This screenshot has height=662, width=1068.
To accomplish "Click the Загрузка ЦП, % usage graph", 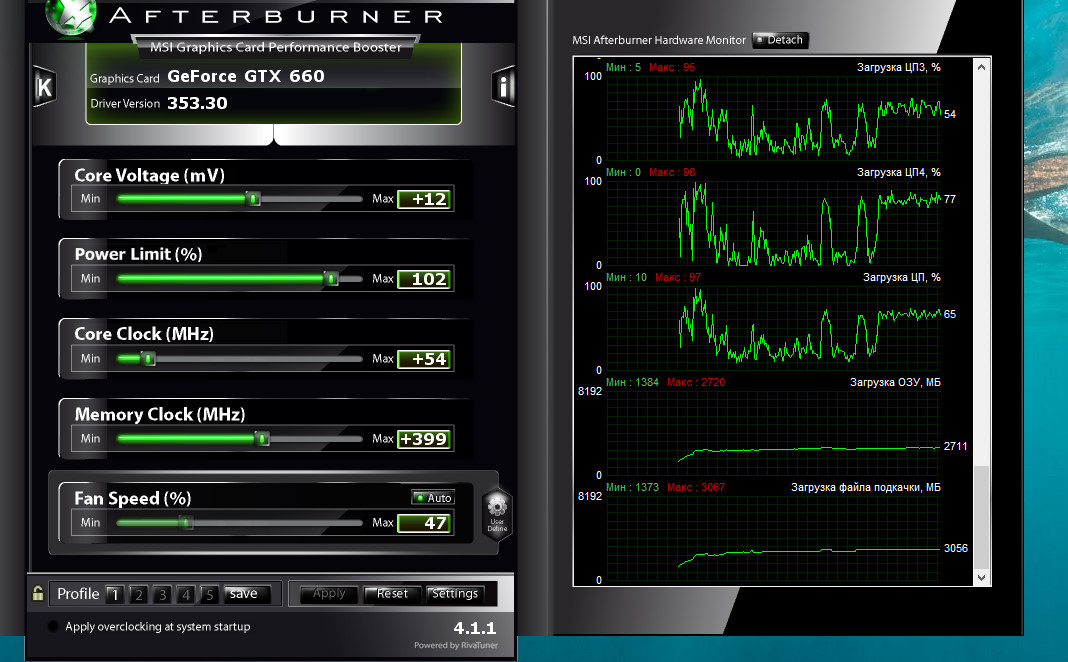I will (x=773, y=328).
